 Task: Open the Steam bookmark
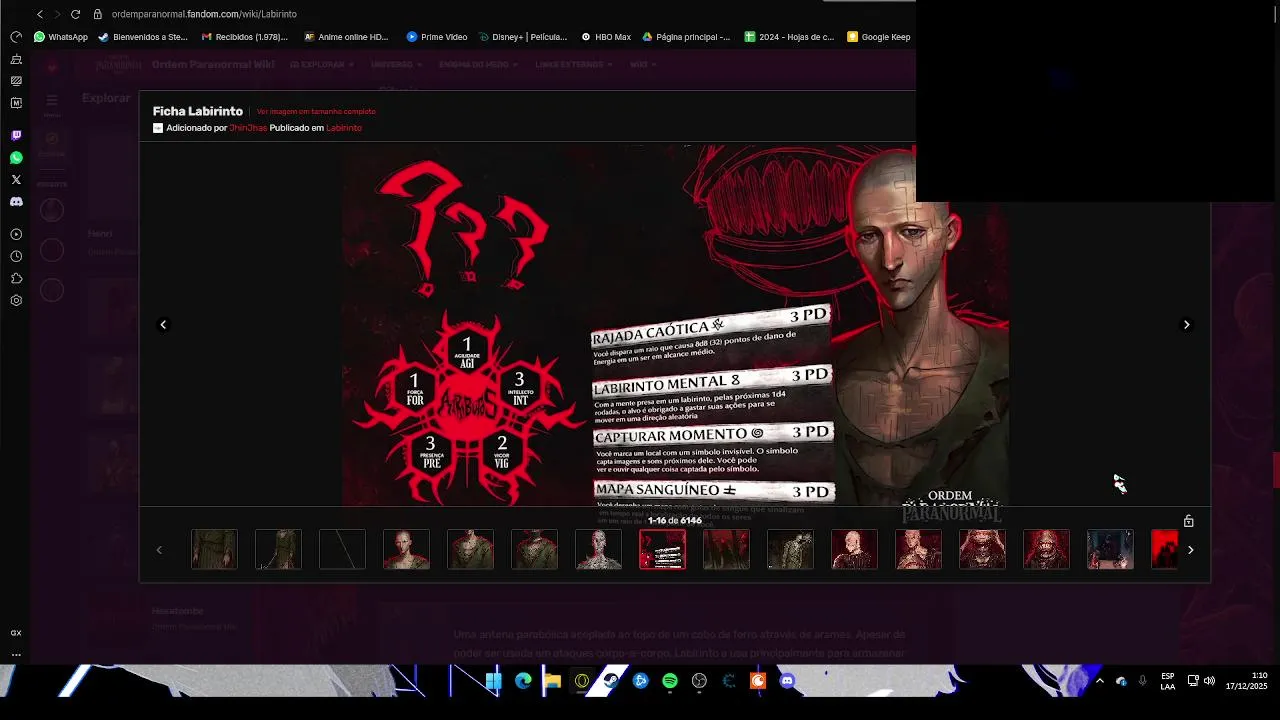142,37
